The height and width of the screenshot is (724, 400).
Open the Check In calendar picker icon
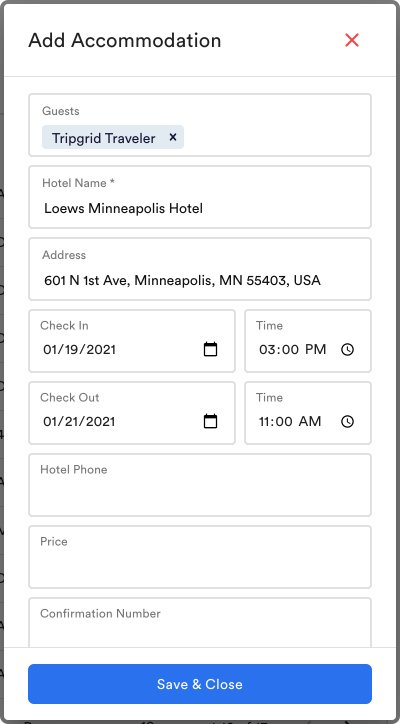click(210, 349)
